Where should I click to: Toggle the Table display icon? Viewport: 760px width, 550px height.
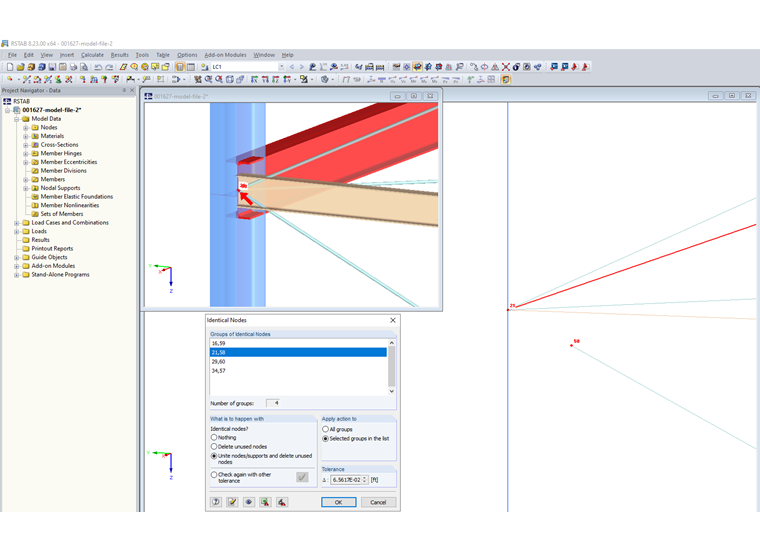pos(191,67)
